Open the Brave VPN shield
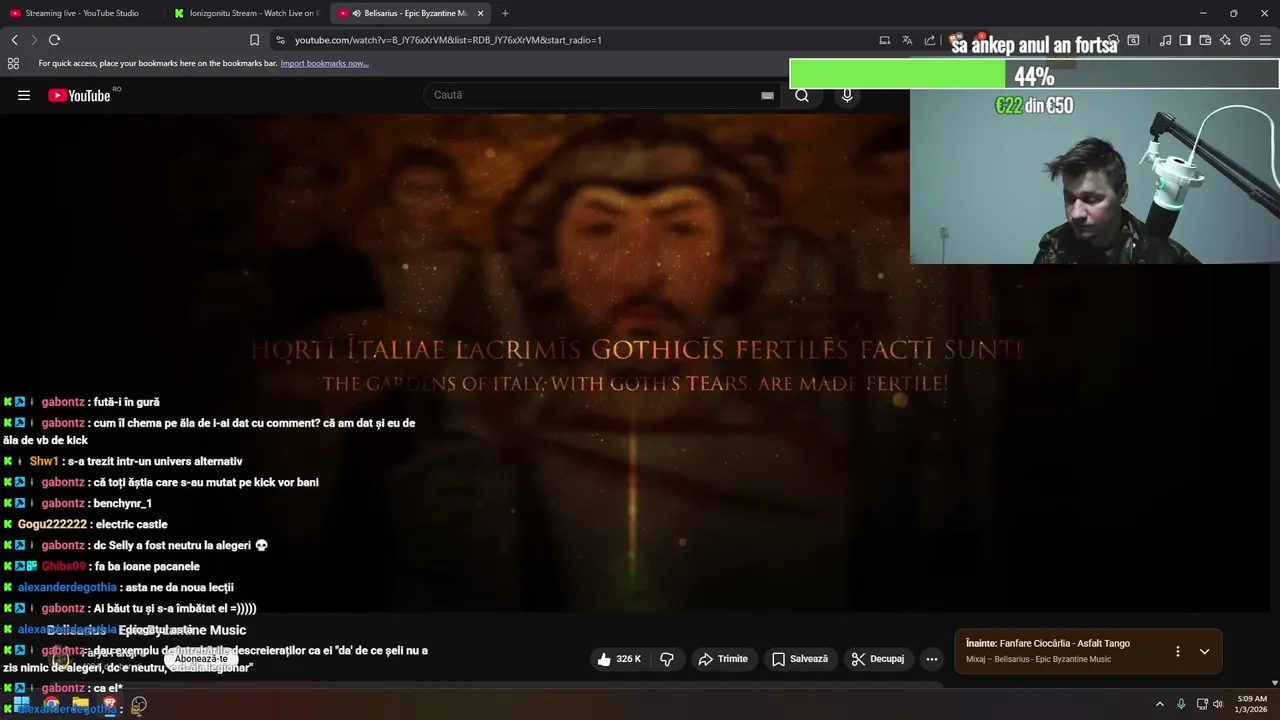 (1245, 40)
